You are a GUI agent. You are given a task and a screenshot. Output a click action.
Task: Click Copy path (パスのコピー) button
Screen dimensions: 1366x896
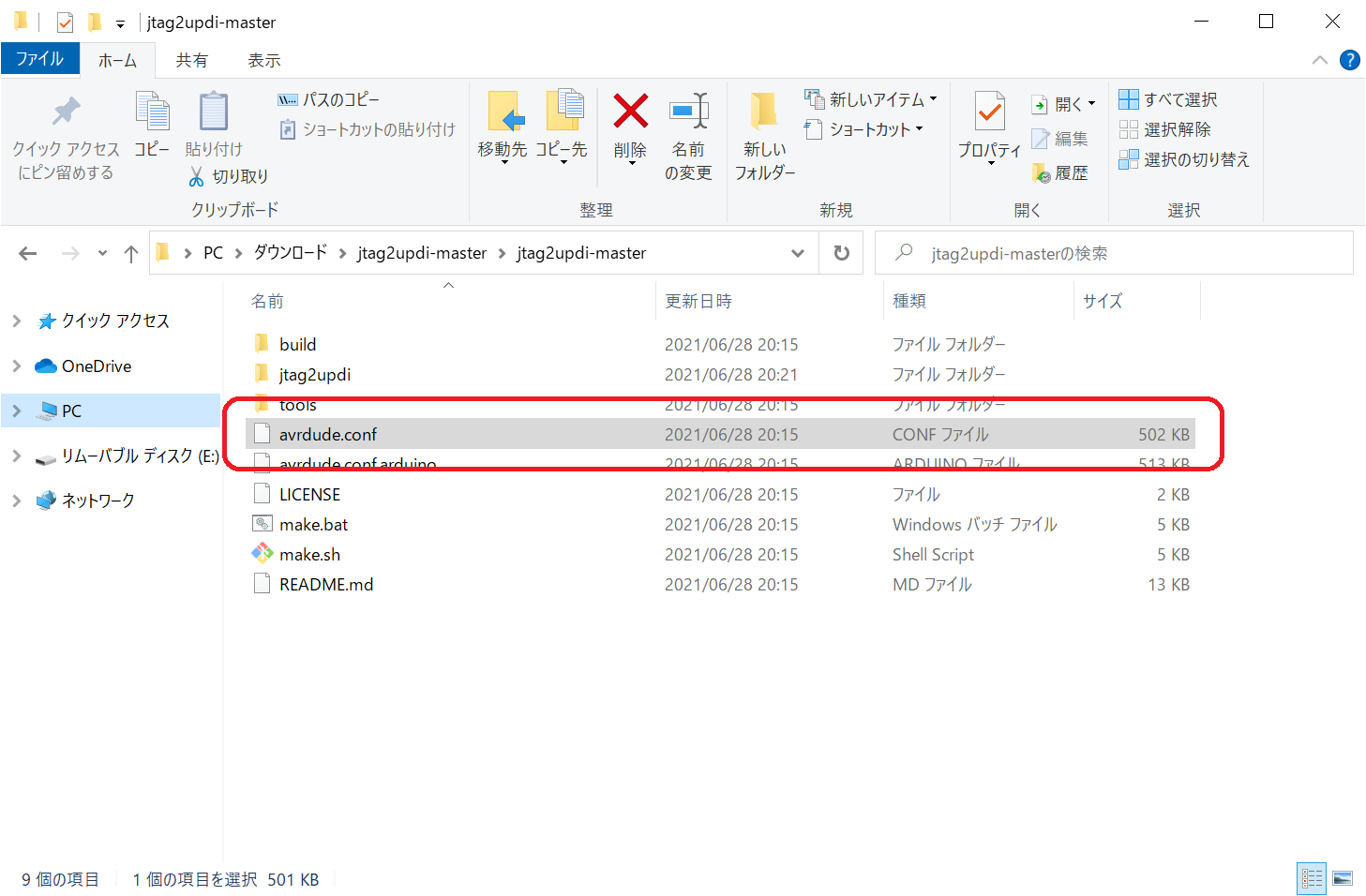pos(329,99)
